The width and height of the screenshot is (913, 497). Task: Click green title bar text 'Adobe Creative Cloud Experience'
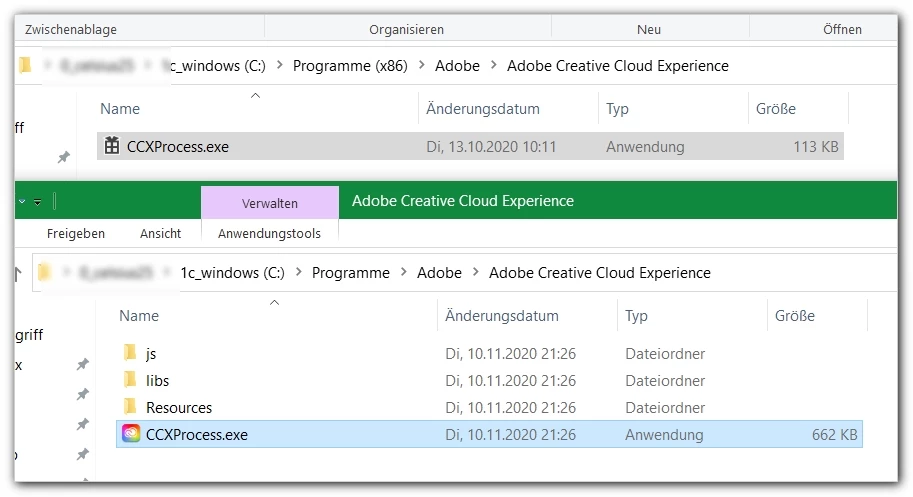point(463,201)
